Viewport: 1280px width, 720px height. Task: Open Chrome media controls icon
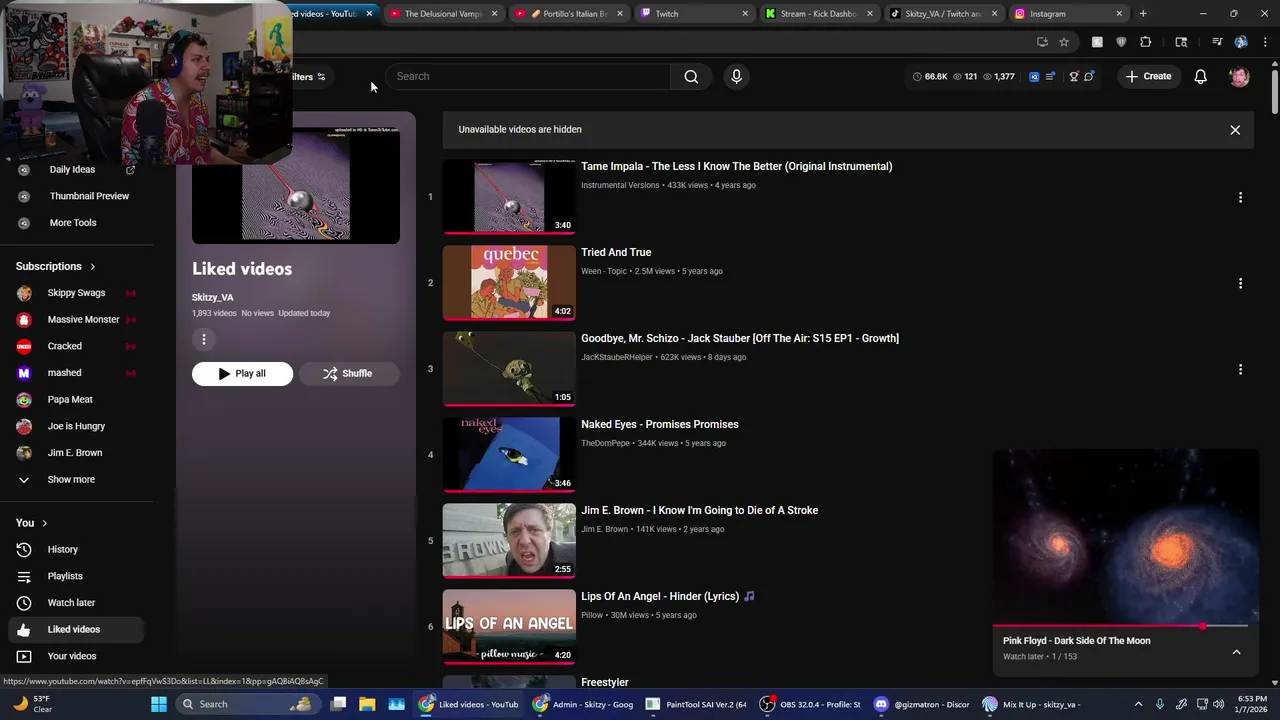tap(1217, 42)
